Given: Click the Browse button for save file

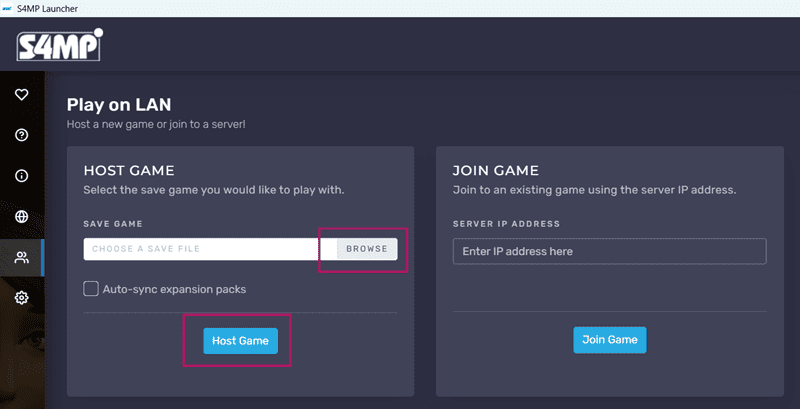Looking at the screenshot, I should pos(367,249).
